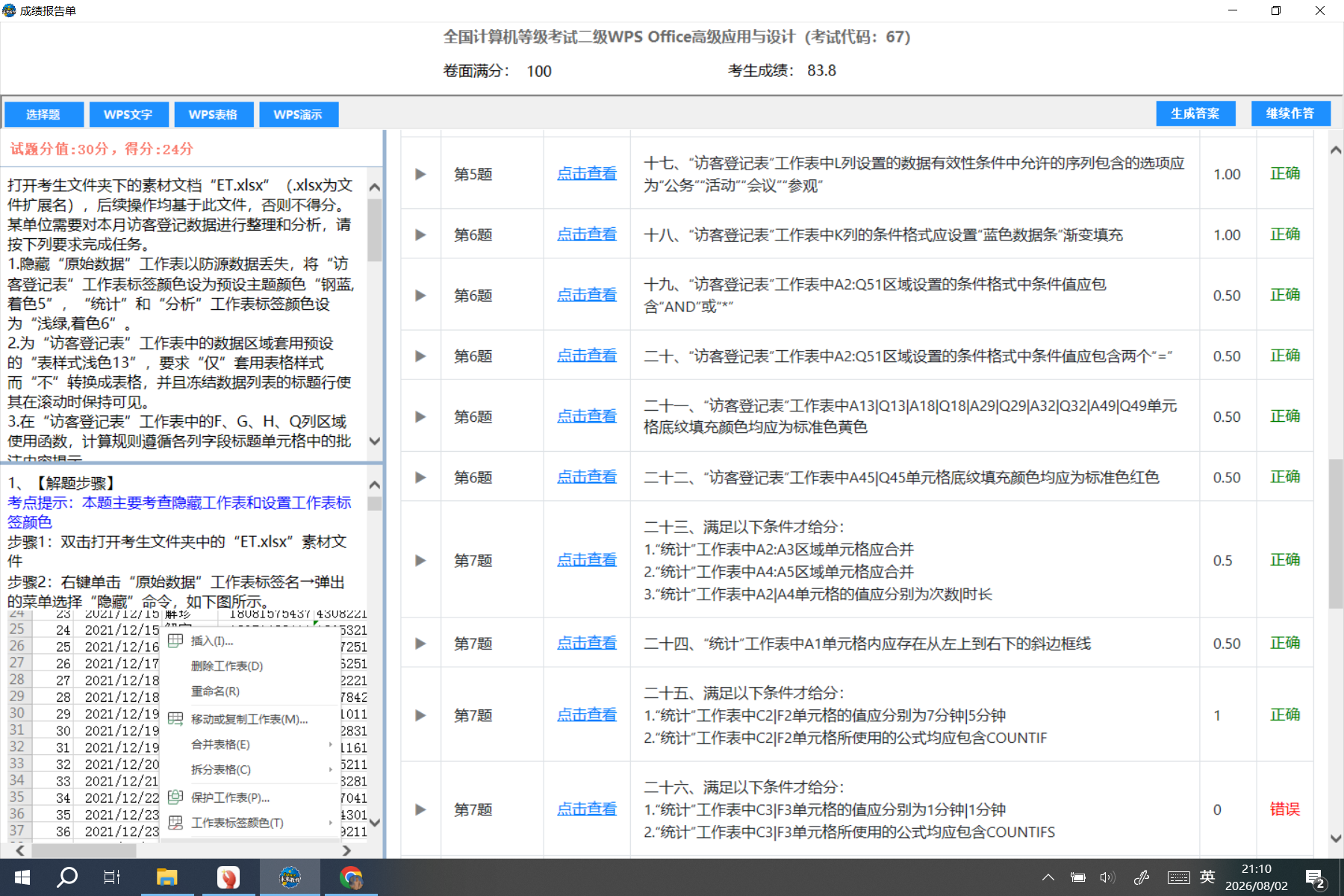Viewport: 1344px width, 896px height.
Task: Open Google Chrome from the taskbar
Action: (351, 877)
